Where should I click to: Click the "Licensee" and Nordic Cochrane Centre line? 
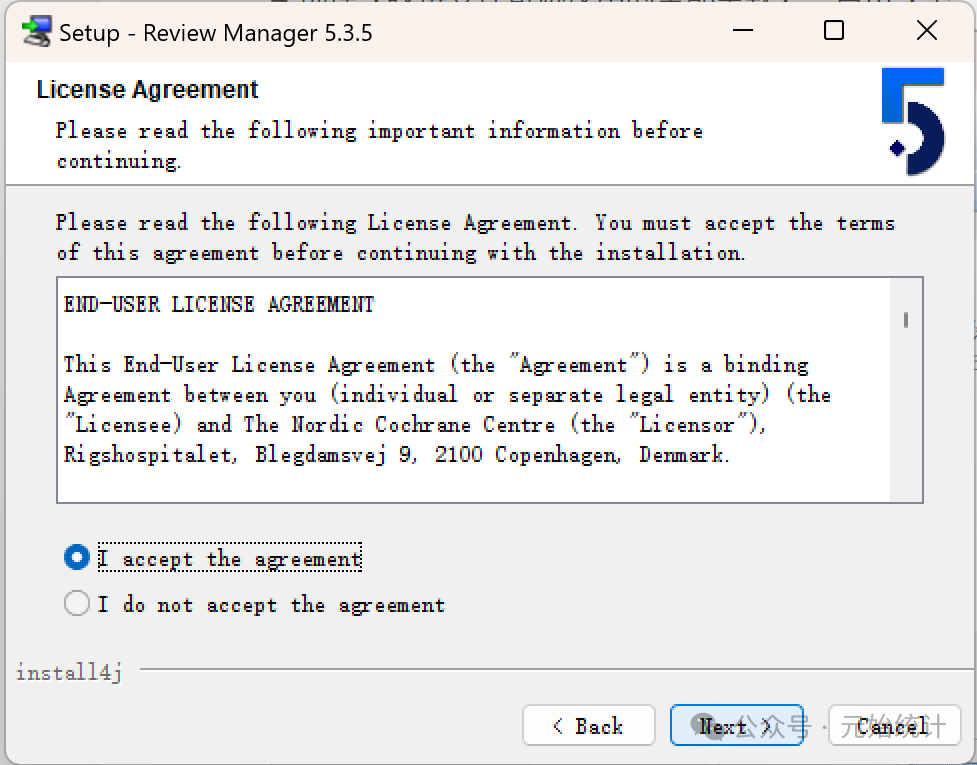pyautogui.click(x=415, y=425)
